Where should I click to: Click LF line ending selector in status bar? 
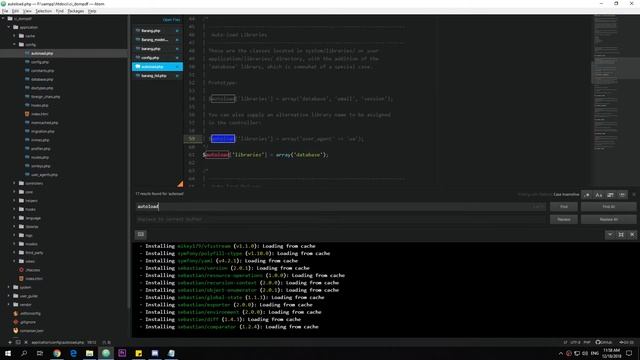coord(565,342)
